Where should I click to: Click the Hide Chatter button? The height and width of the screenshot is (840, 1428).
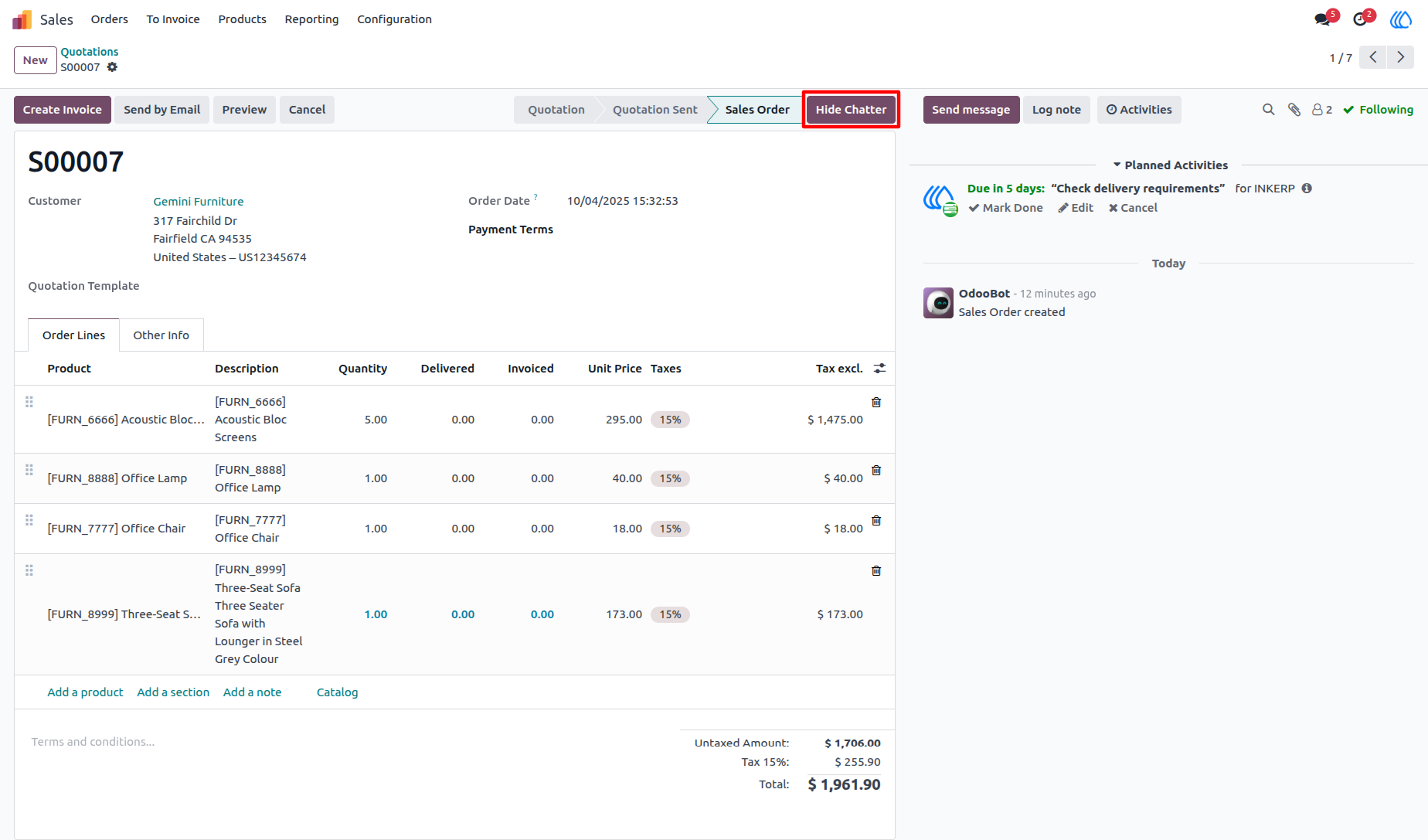point(851,110)
